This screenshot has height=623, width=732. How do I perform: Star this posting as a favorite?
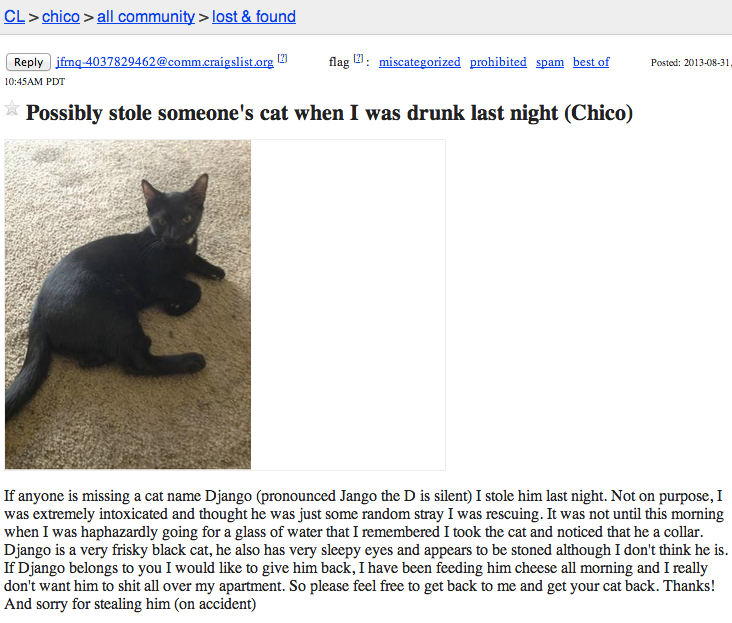(x=12, y=109)
